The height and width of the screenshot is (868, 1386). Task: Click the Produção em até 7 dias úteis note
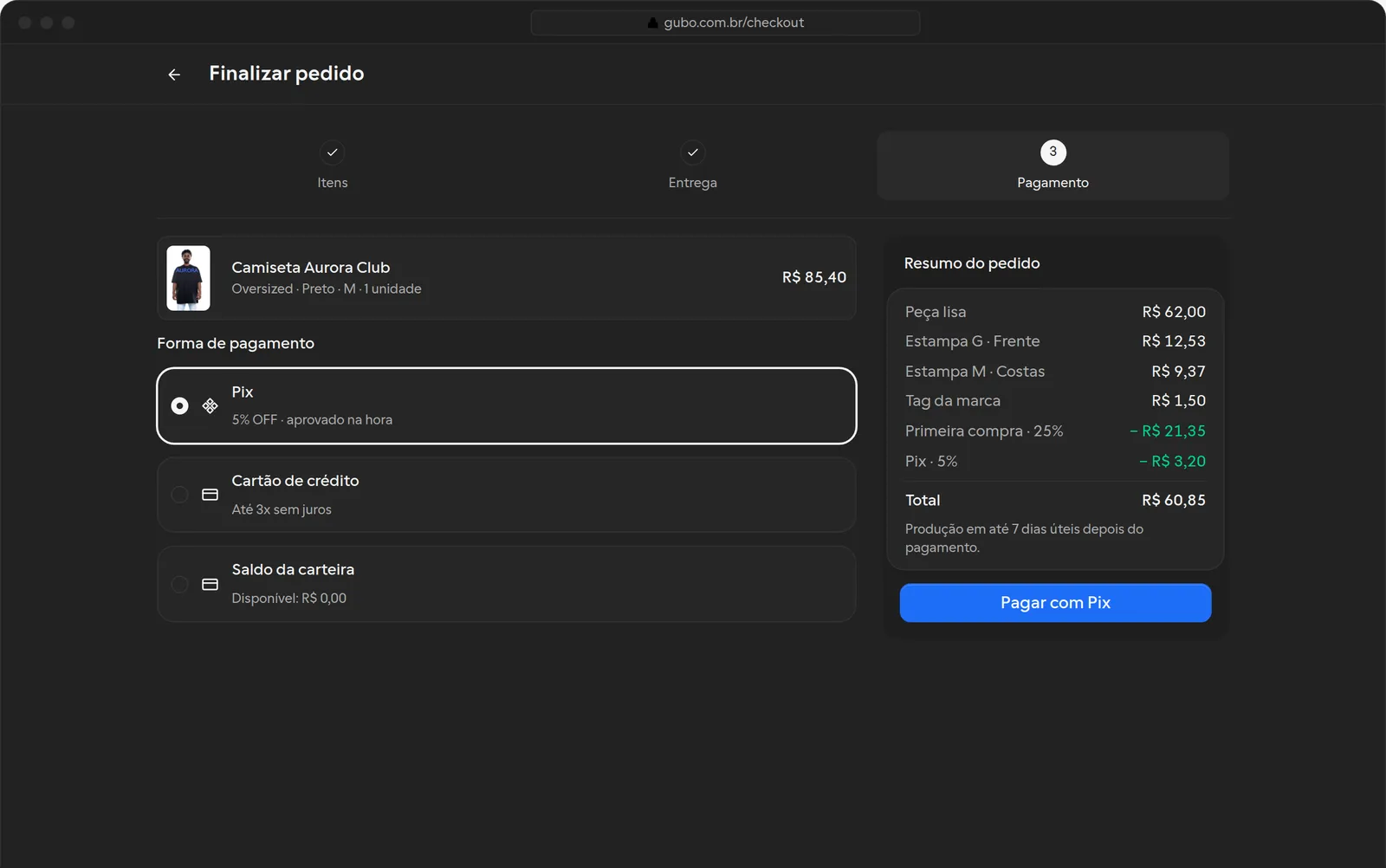point(1024,538)
